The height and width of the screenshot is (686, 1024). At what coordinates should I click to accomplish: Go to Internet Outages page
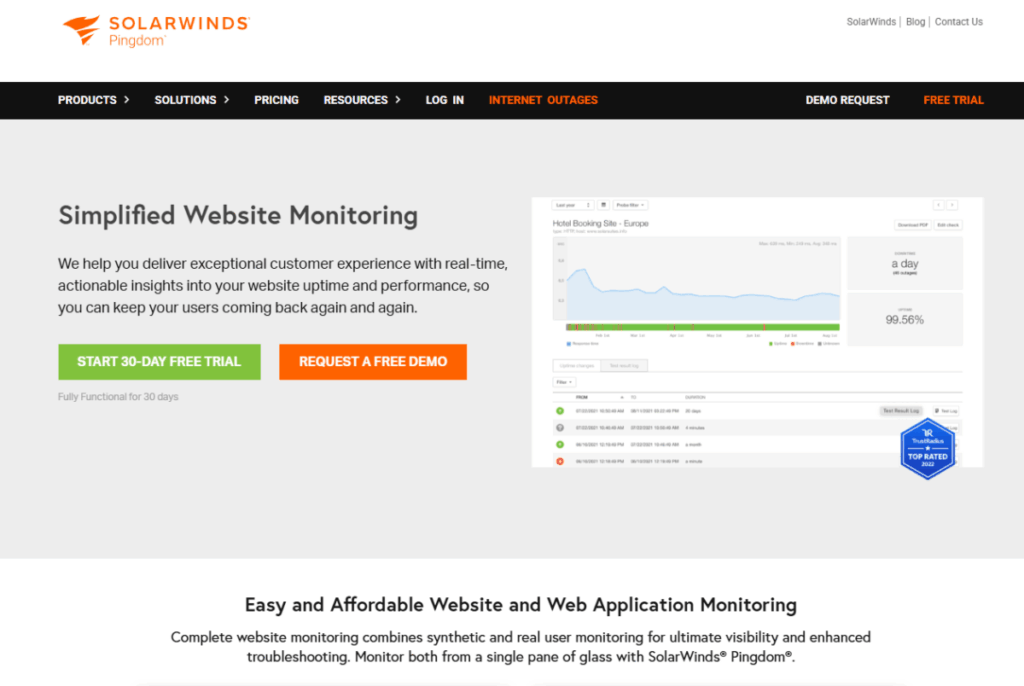coord(543,100)
